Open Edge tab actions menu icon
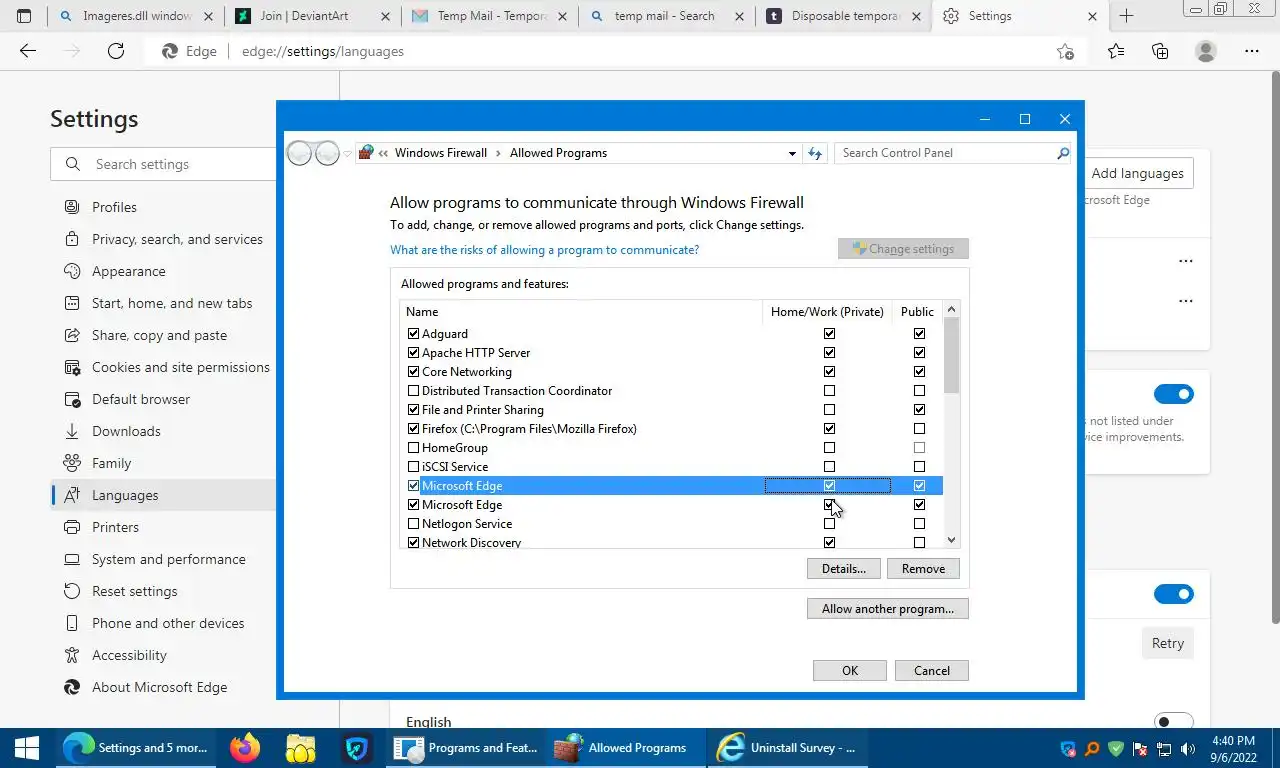The width and height of the screenshot is (1280, 768). click(25, 16)
